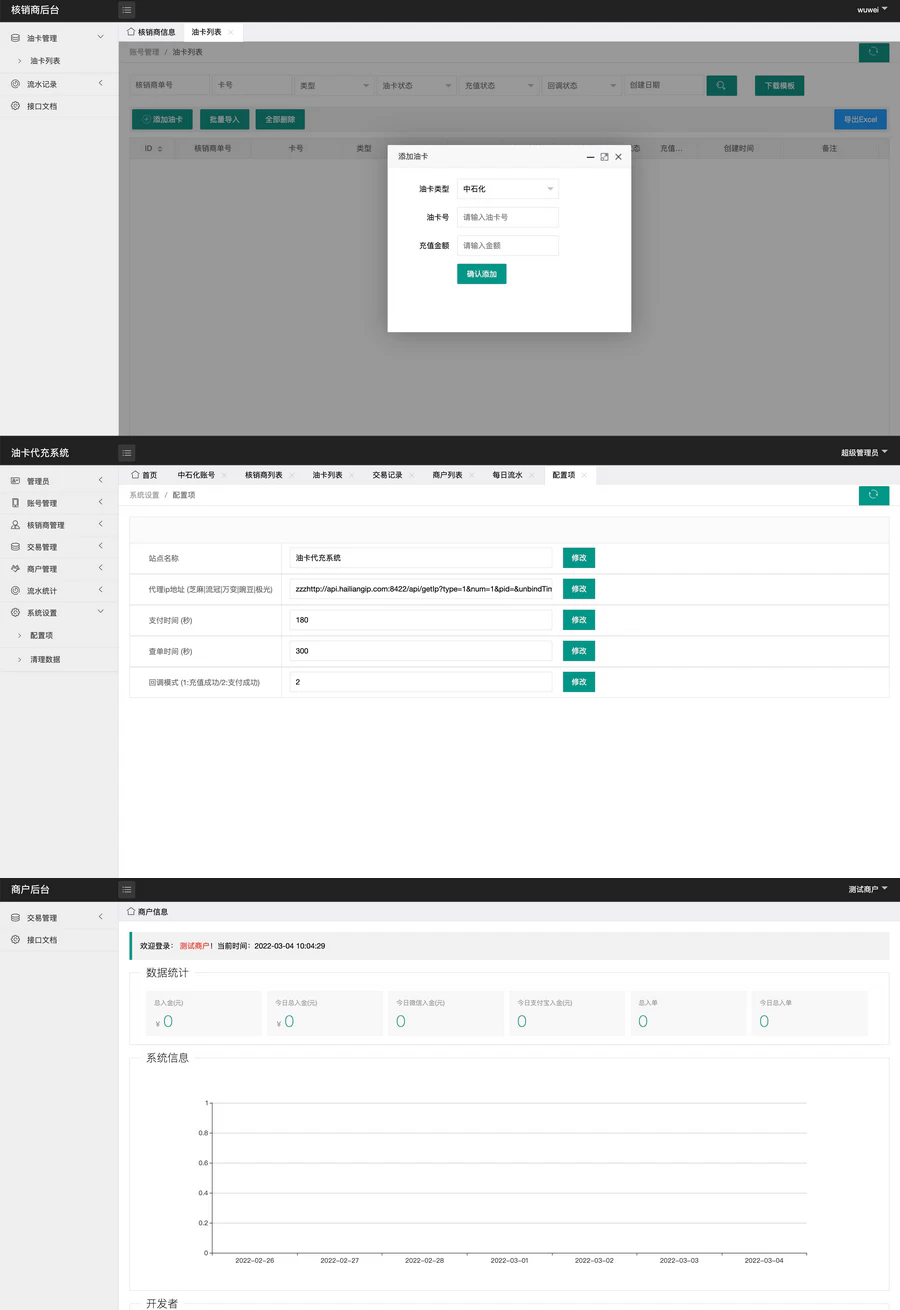
Task: Open the 超级管理员 user dropdown
Action: (864, 453)
